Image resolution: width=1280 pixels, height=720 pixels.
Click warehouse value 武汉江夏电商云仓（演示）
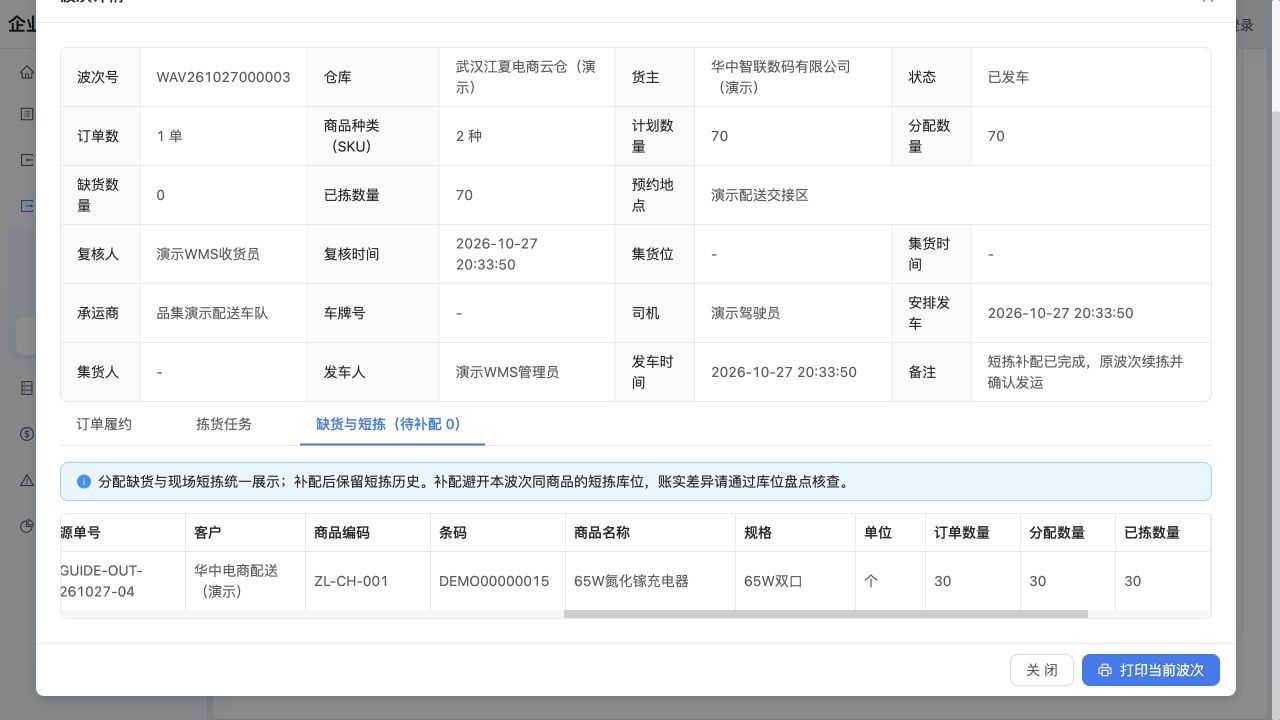coord(526,77)
